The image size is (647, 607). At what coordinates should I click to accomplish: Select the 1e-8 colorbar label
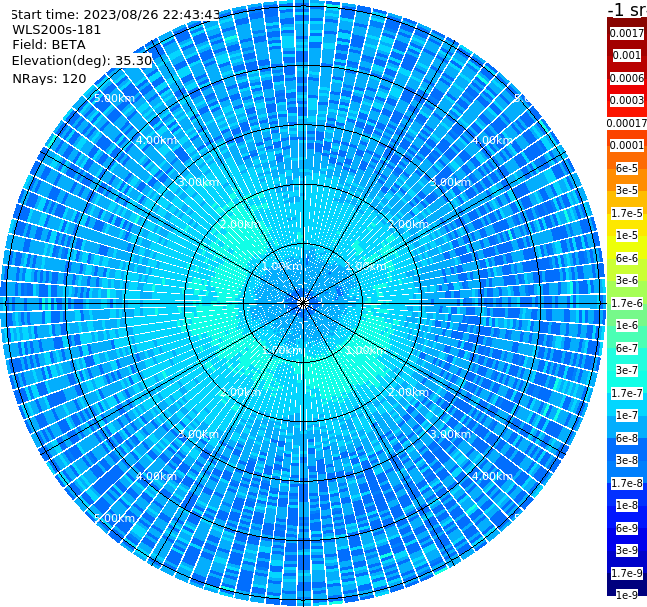[627, 505]
